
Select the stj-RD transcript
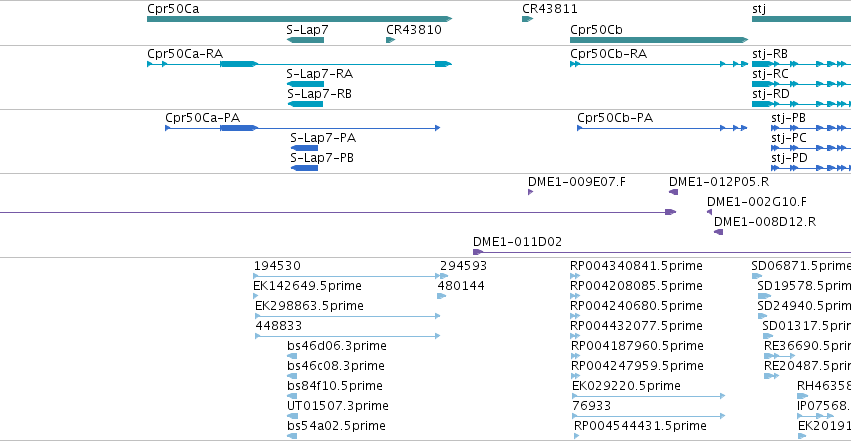point(801,104)
